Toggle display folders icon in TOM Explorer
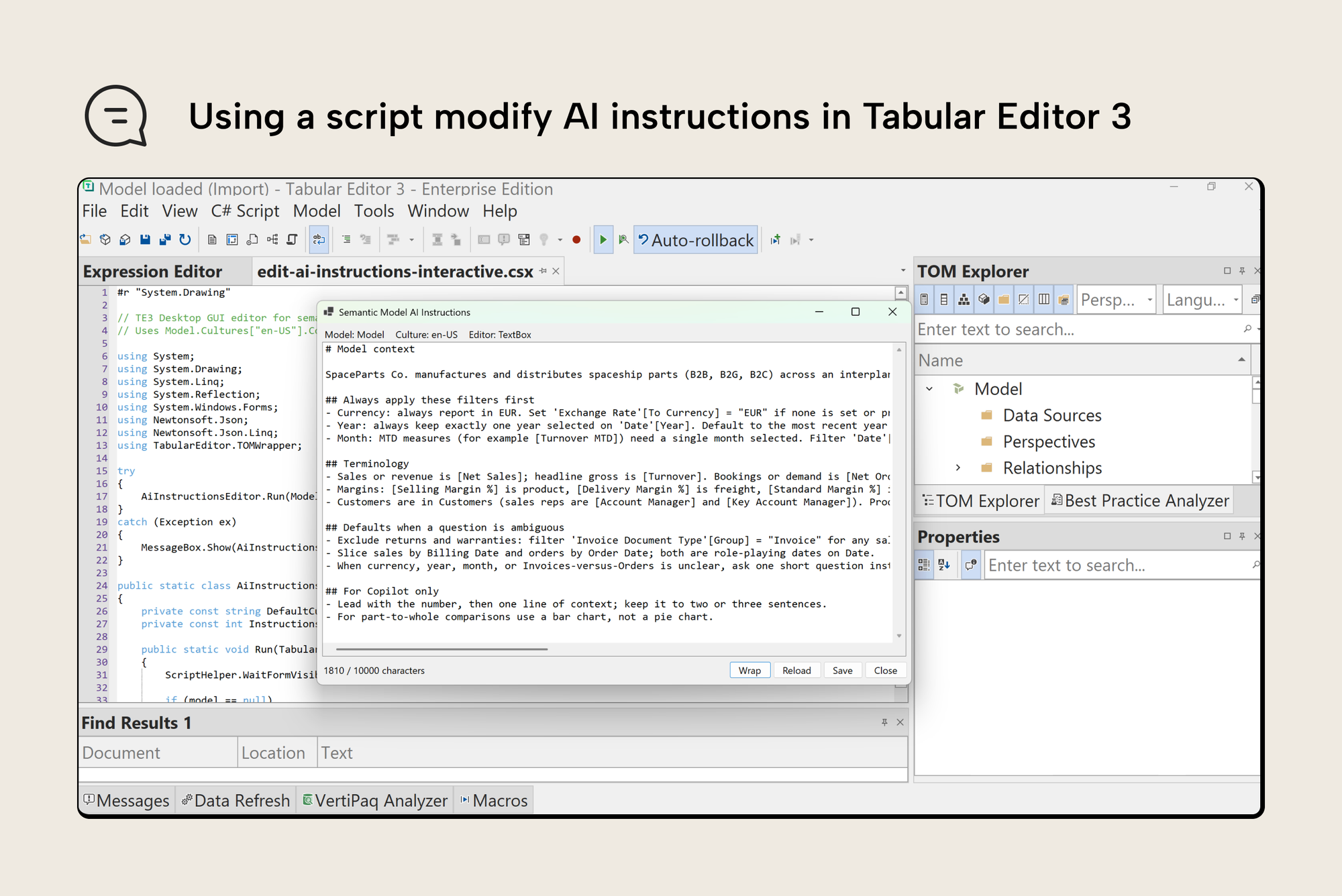1342x896 pixels. 1004,299
